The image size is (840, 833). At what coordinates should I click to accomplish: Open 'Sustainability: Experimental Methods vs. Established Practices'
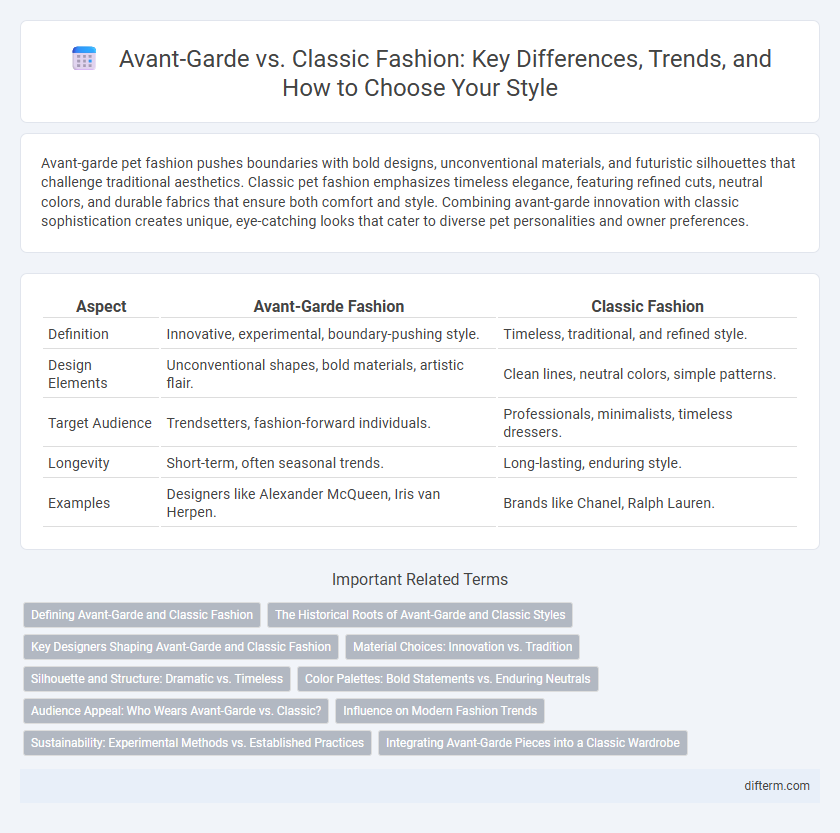click(x=197, y=743)
